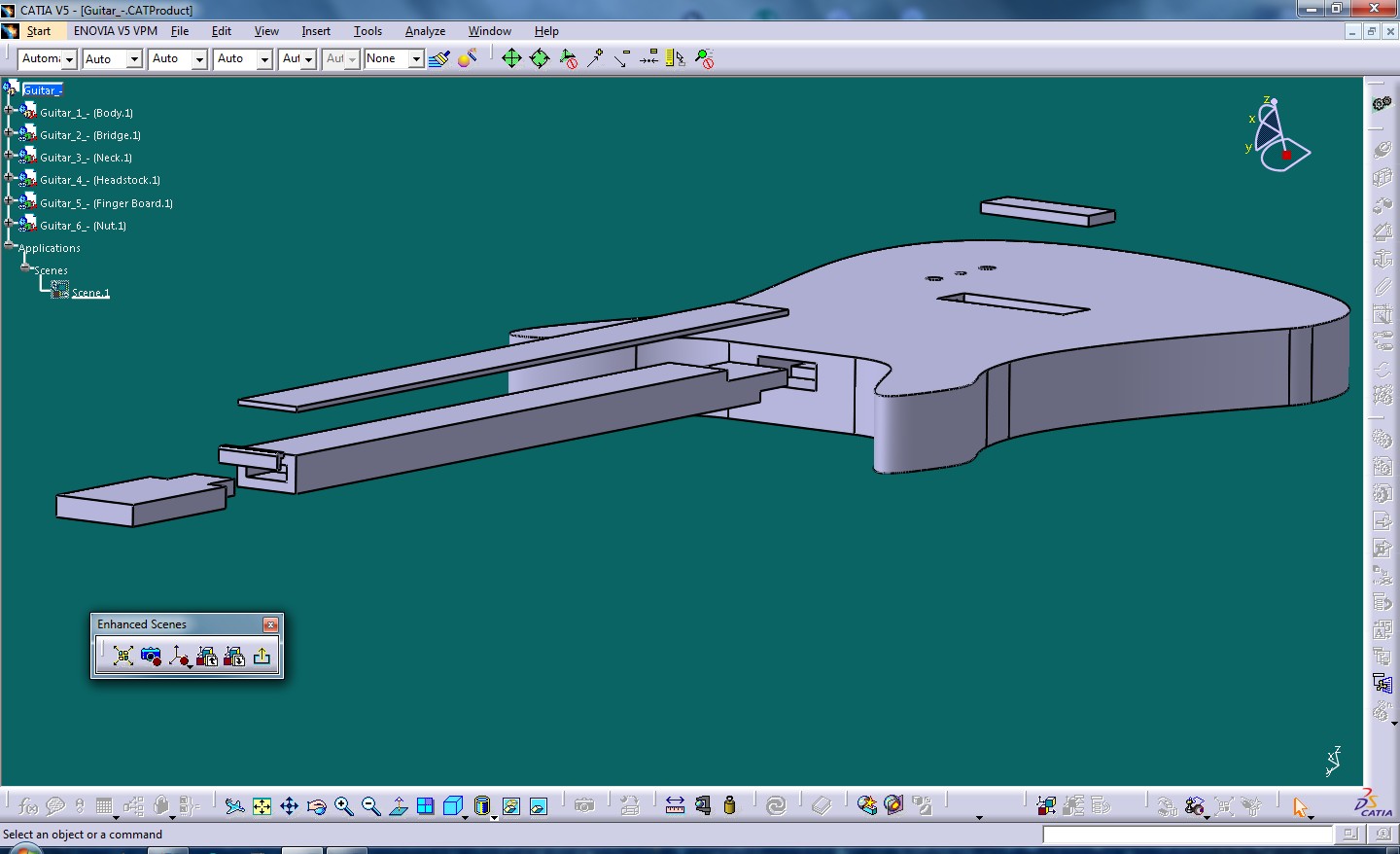Click the Explode icon in Enhanced Scenes
This screenshot has height=854, width=1400.
click(x=123, y=657)
